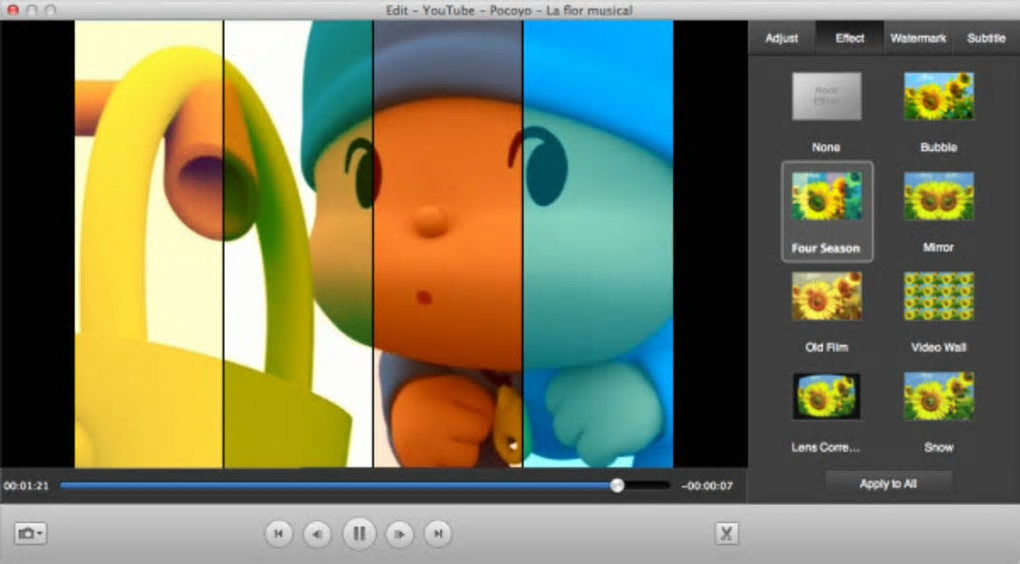Go to the Subtitle tab
Viewport: 1020px width, 564px height.
click(986, 38)
